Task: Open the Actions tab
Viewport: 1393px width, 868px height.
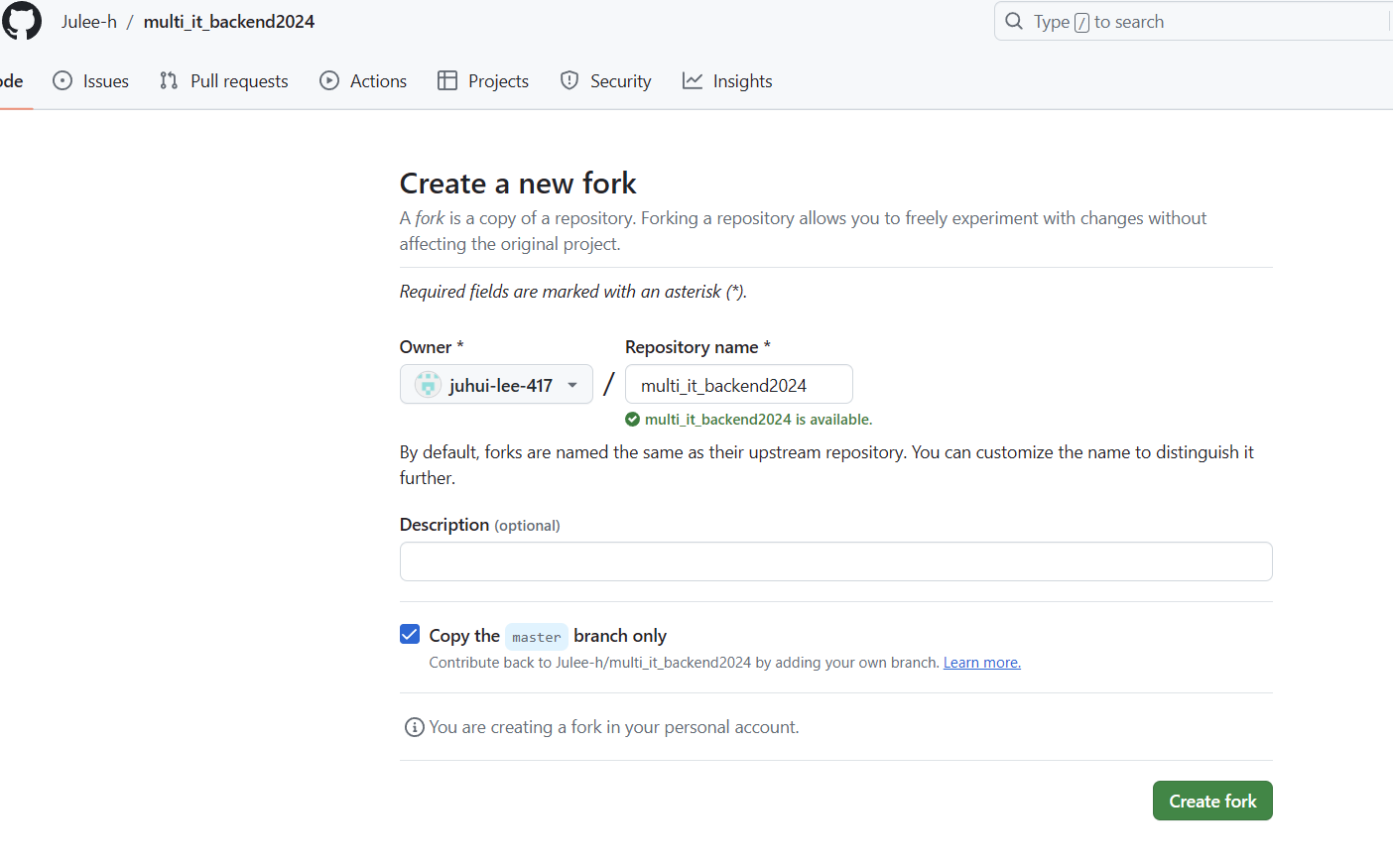Action: 363,81
